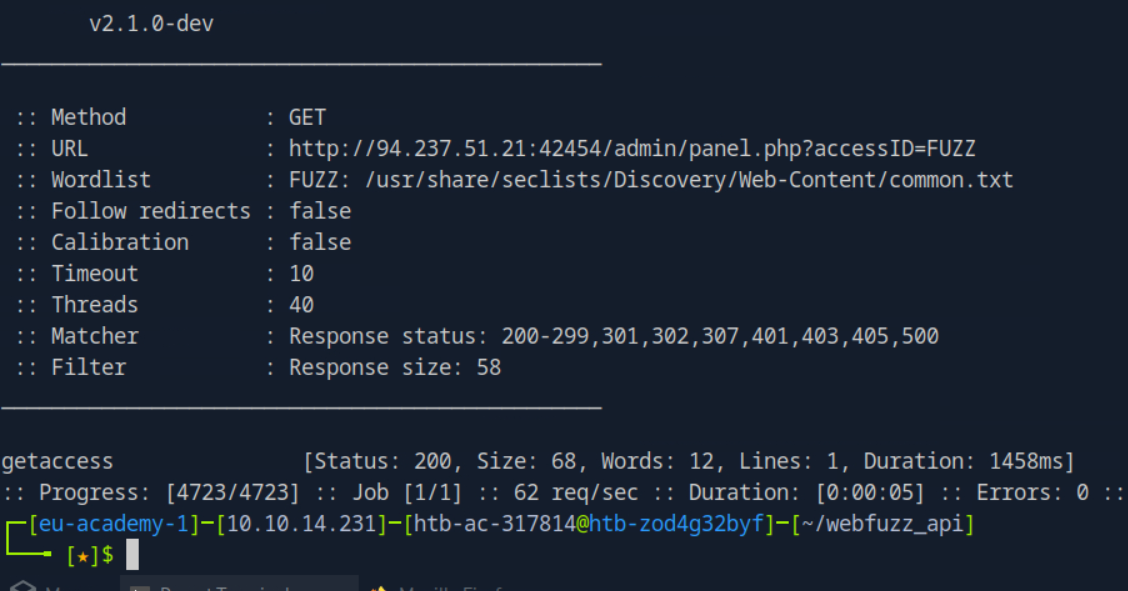This screenshot has width=1128, height=591.
Task: Click the Matcher response status codes list
Action: (x=614, y=336)
